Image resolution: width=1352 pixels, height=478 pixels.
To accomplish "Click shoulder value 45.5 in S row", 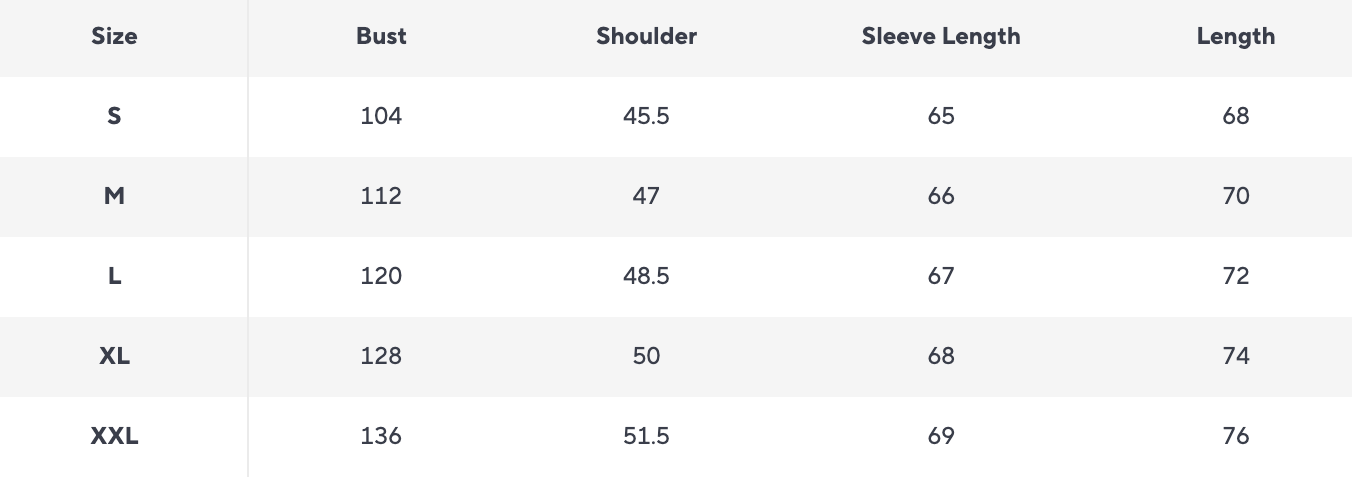I will (x=646, y=116).
